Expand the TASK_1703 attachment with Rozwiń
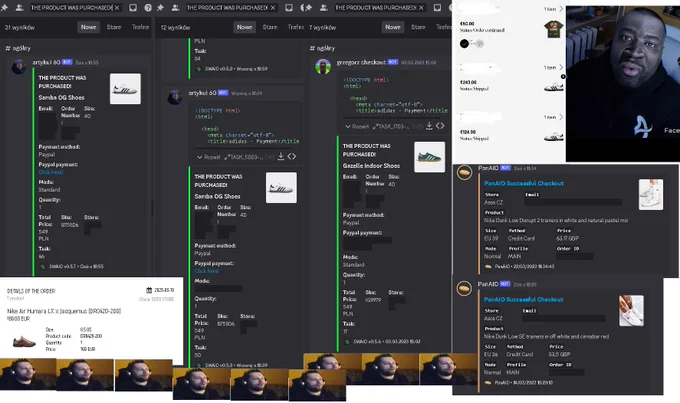 (357, 126)
